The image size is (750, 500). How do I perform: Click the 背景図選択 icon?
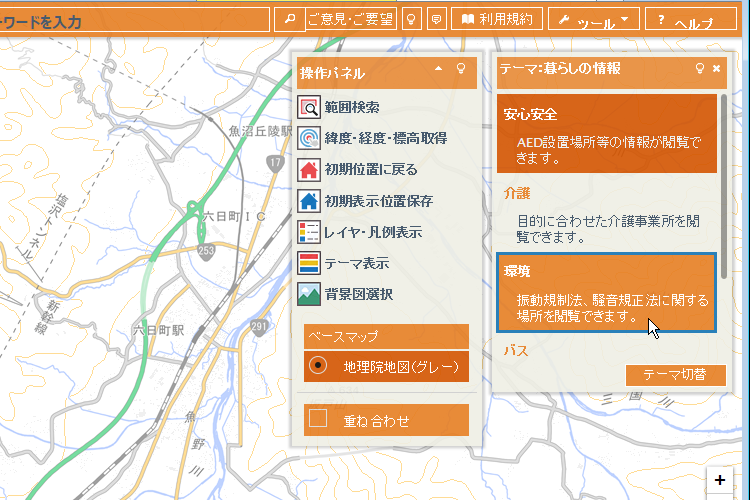[309, 295]
